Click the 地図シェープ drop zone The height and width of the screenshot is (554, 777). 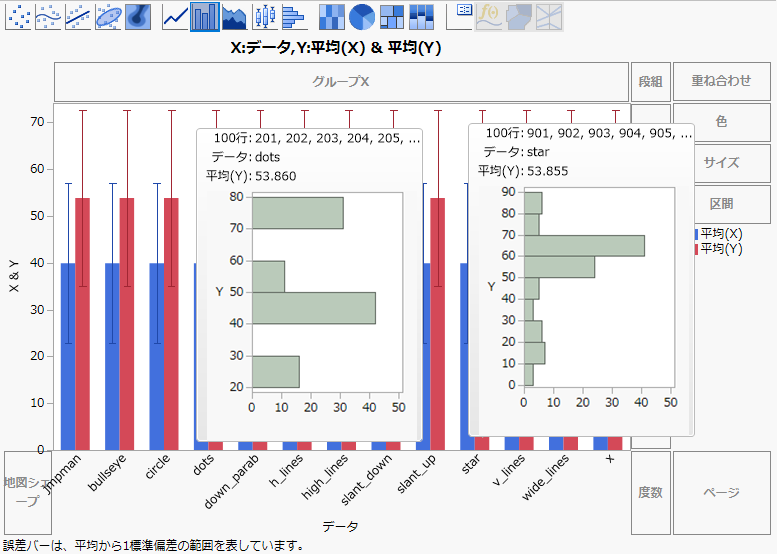pyautogui.click(x=28, y=493)
